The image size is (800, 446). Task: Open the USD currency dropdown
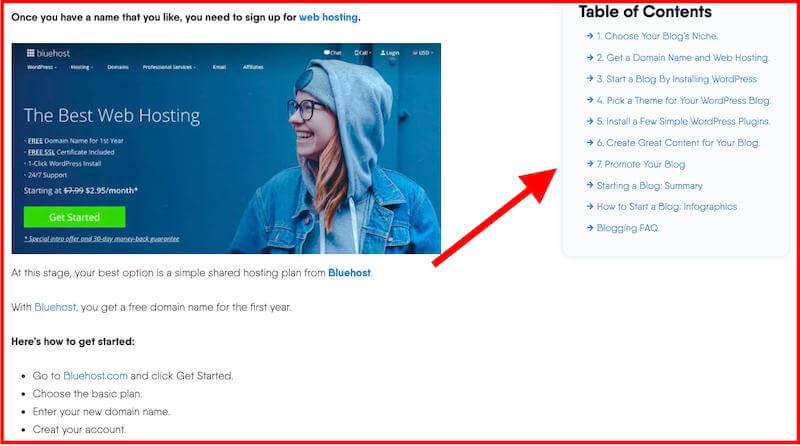[422, 53]
